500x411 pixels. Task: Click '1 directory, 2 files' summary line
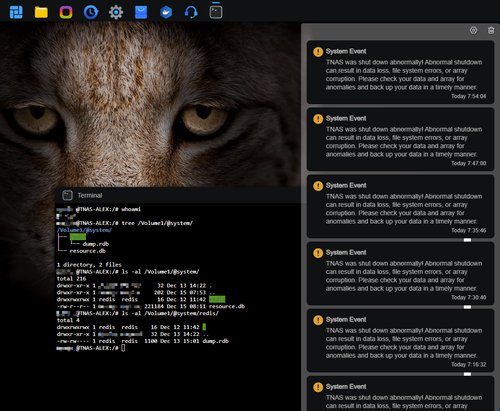[x=89, y=265]
